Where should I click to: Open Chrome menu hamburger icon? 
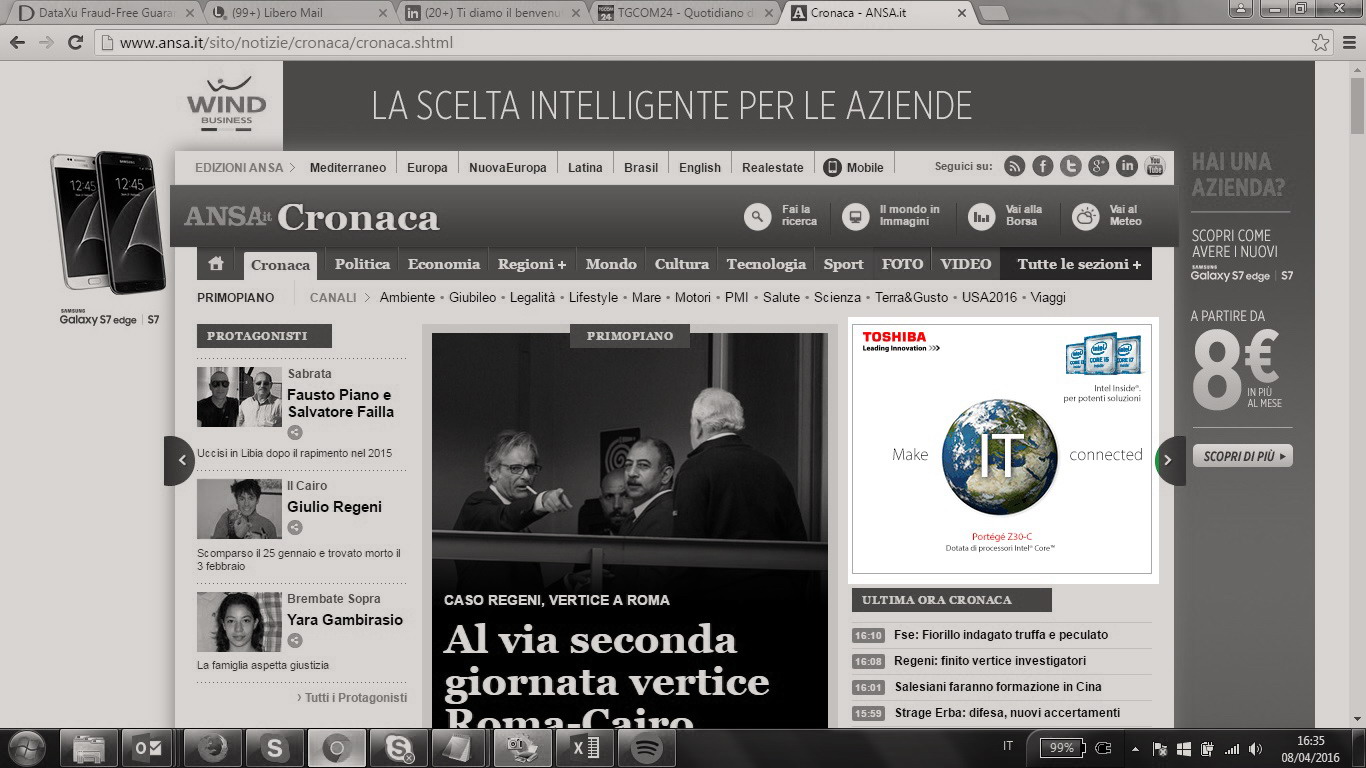coord(1348,43)
